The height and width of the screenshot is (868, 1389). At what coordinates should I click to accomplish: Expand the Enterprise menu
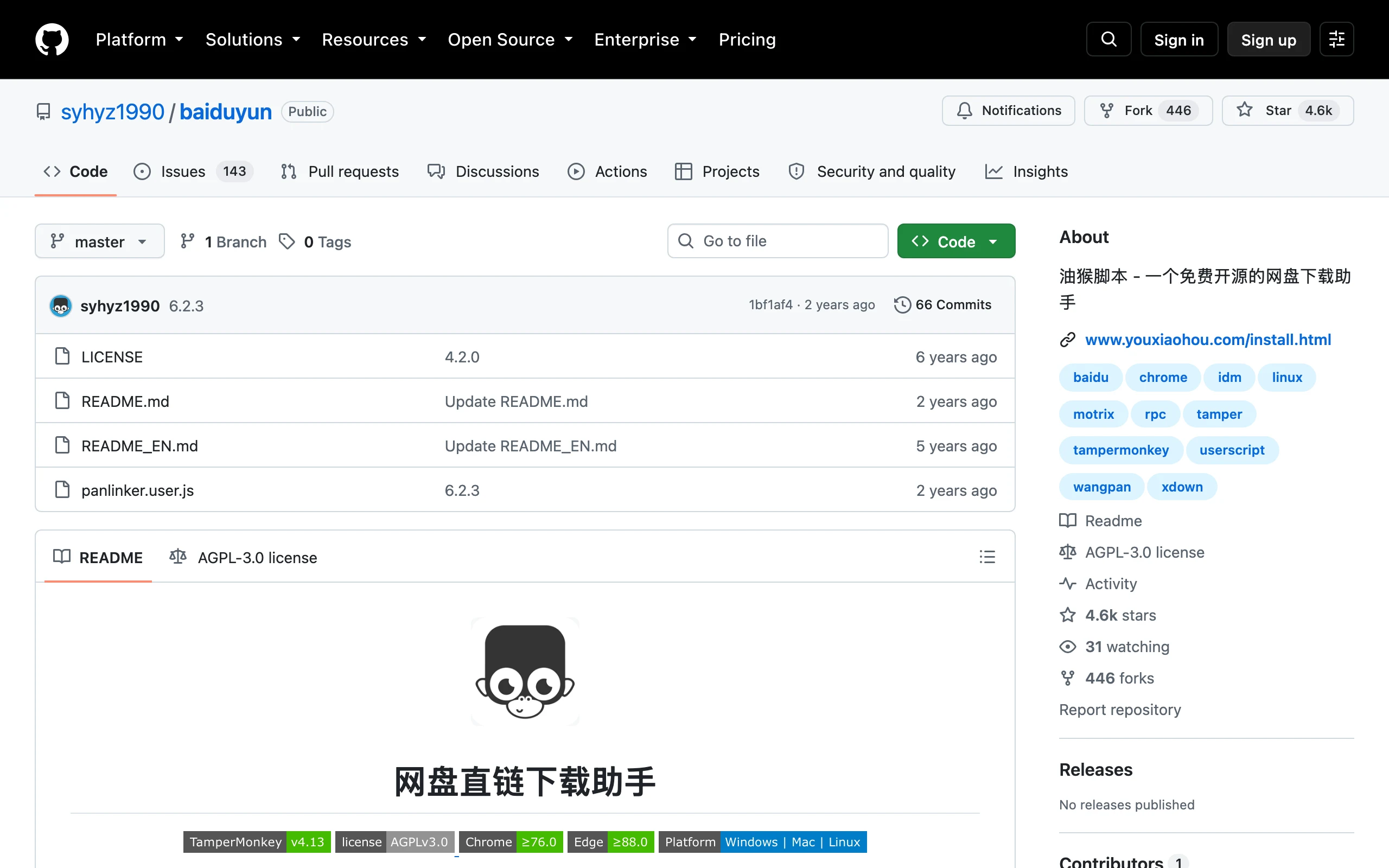646,39
